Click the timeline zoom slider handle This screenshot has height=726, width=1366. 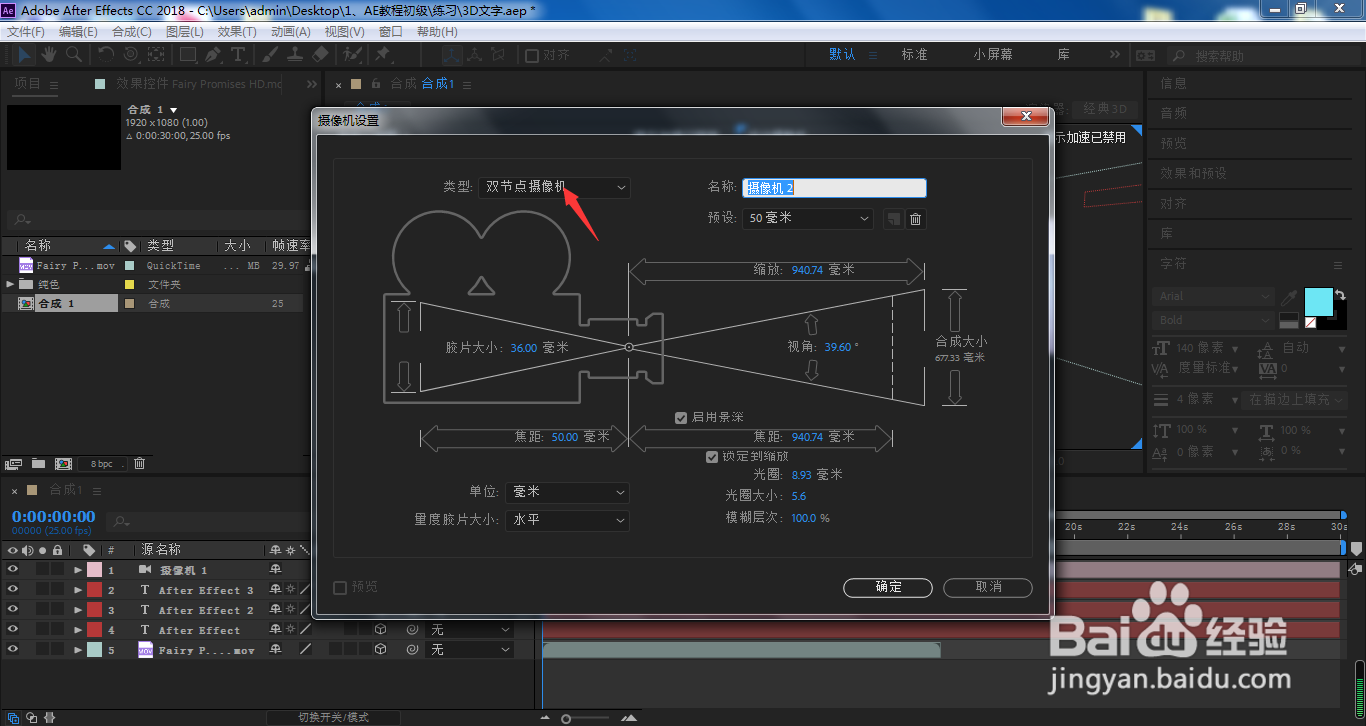point(566,719)
